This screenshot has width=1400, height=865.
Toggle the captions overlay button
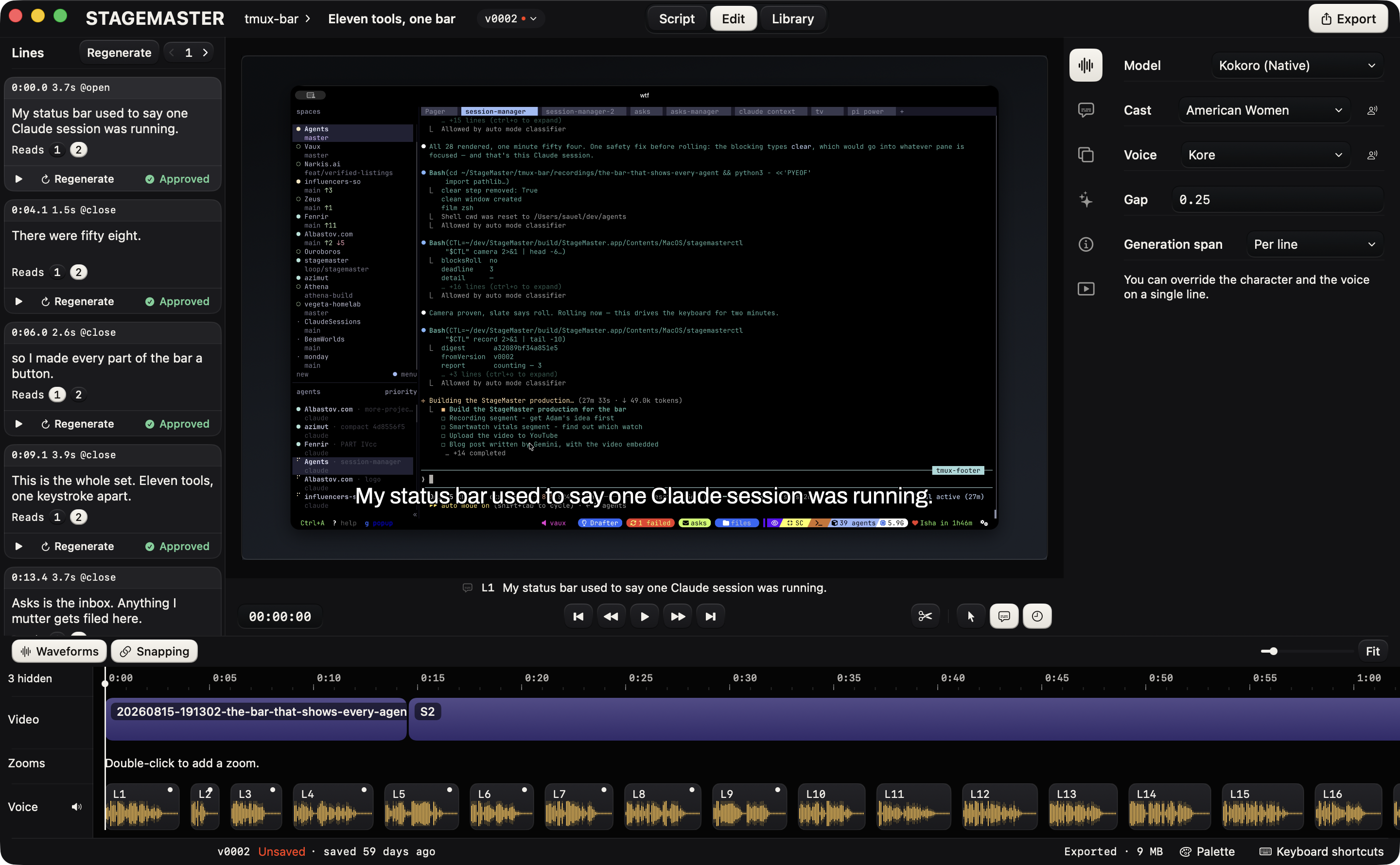(x=1004, y=616)
